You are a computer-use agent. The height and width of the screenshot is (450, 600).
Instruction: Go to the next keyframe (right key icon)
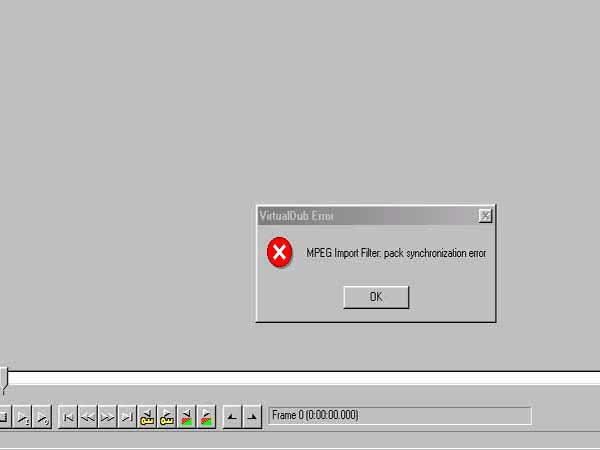coord(167,417)
